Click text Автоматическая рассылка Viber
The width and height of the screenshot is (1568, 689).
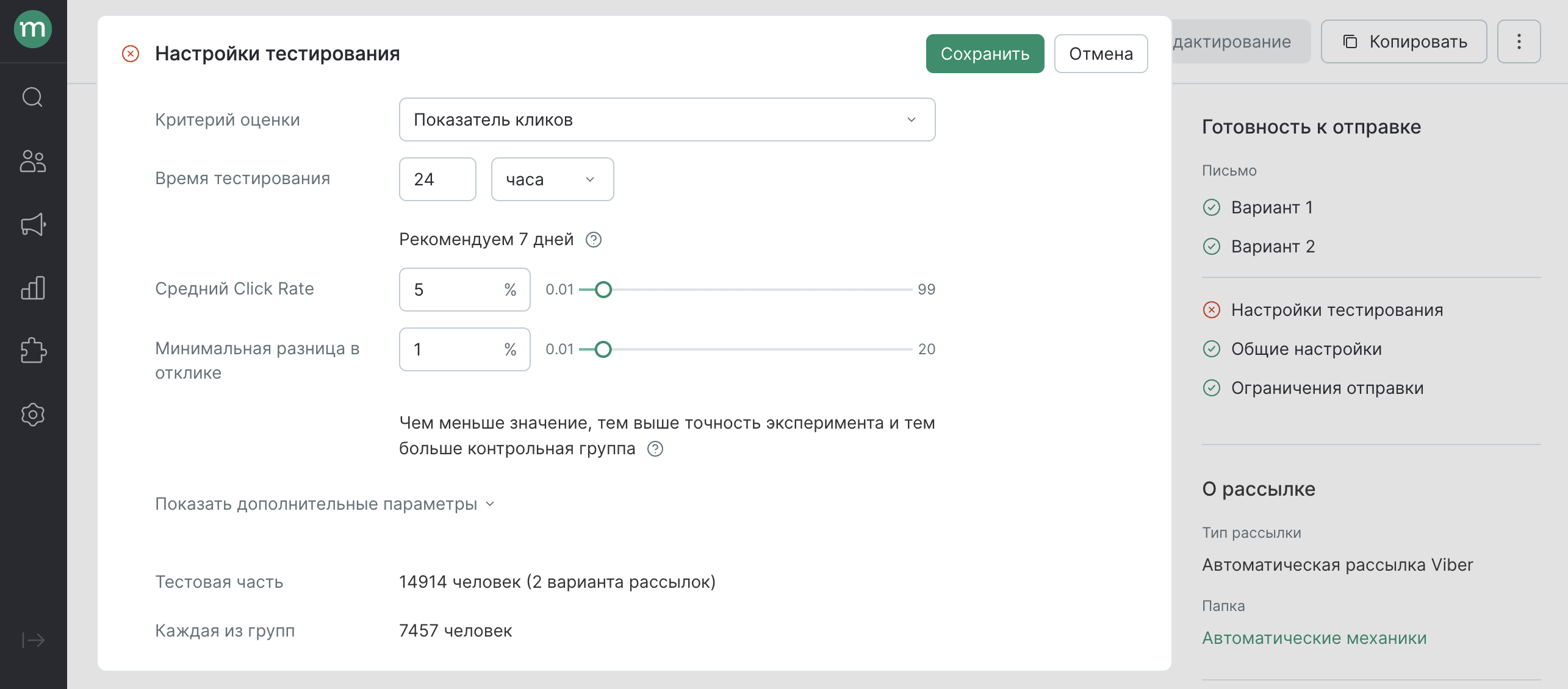click(1337, 565)
